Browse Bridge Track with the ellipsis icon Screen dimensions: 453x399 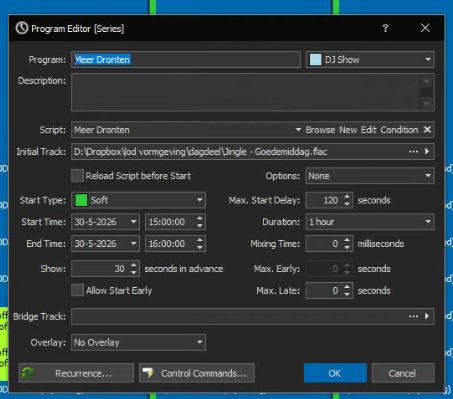tap(413, 316)
